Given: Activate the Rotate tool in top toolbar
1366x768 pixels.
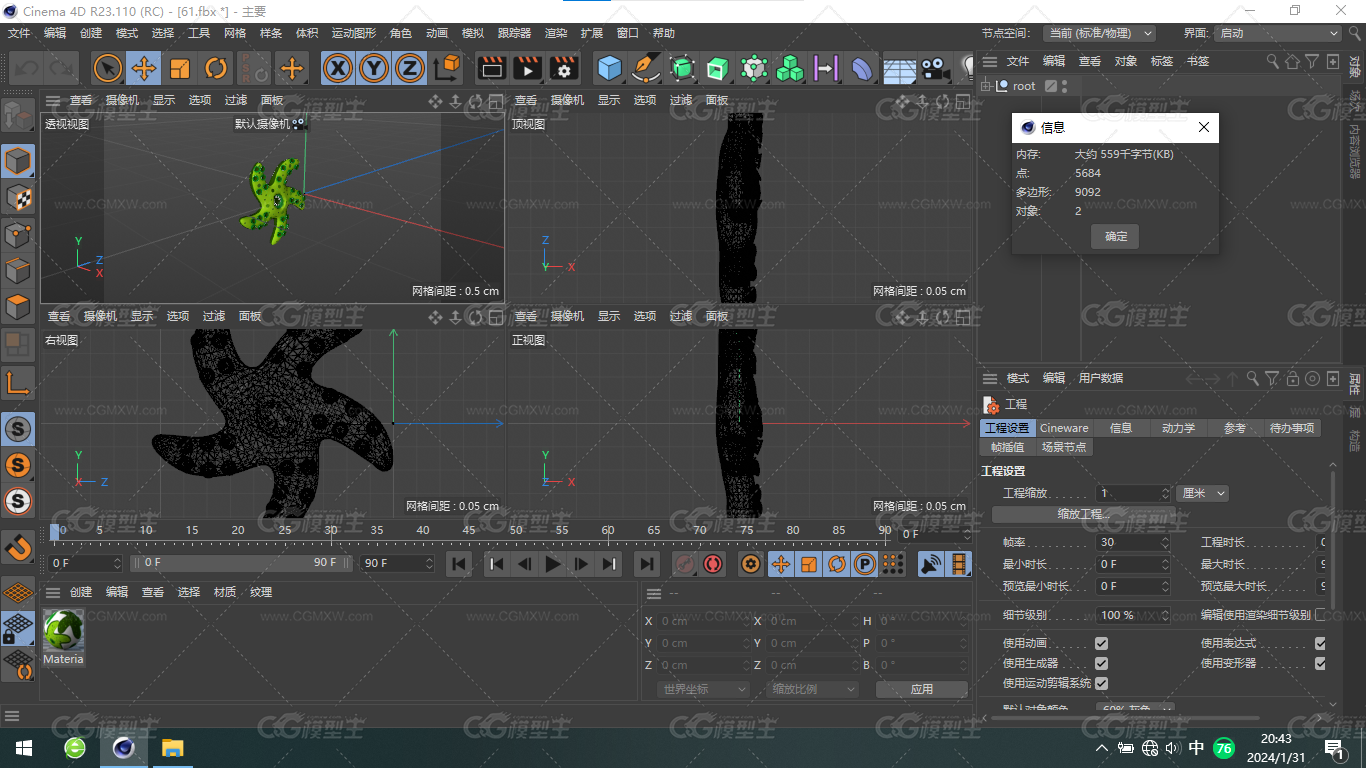Looking at the screenshot, I should coord(216,68).
